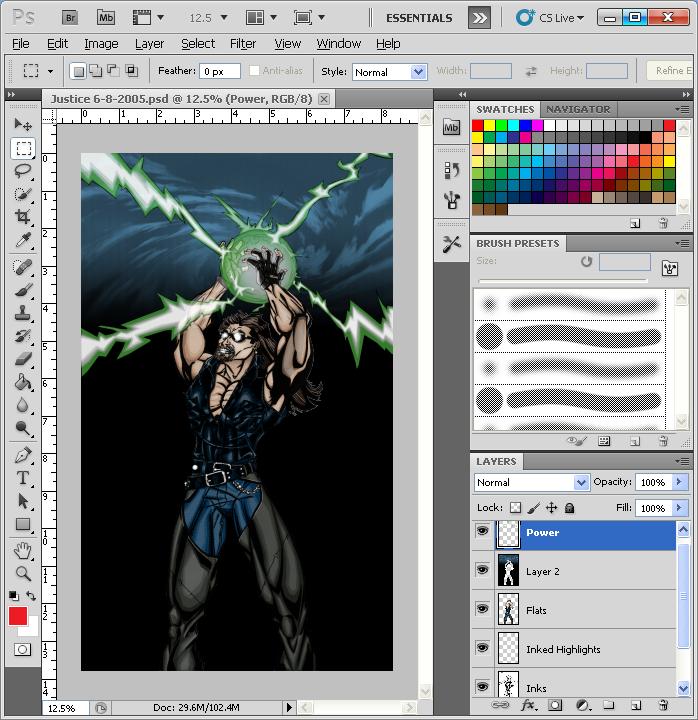Hide the Inks layer

(482, 686)
